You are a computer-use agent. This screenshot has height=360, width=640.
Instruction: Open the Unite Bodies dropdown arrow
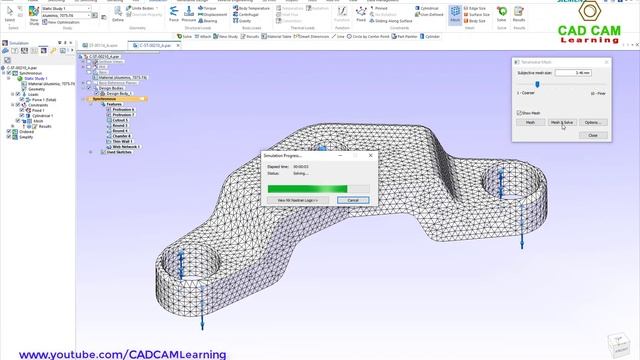[157, 8]
